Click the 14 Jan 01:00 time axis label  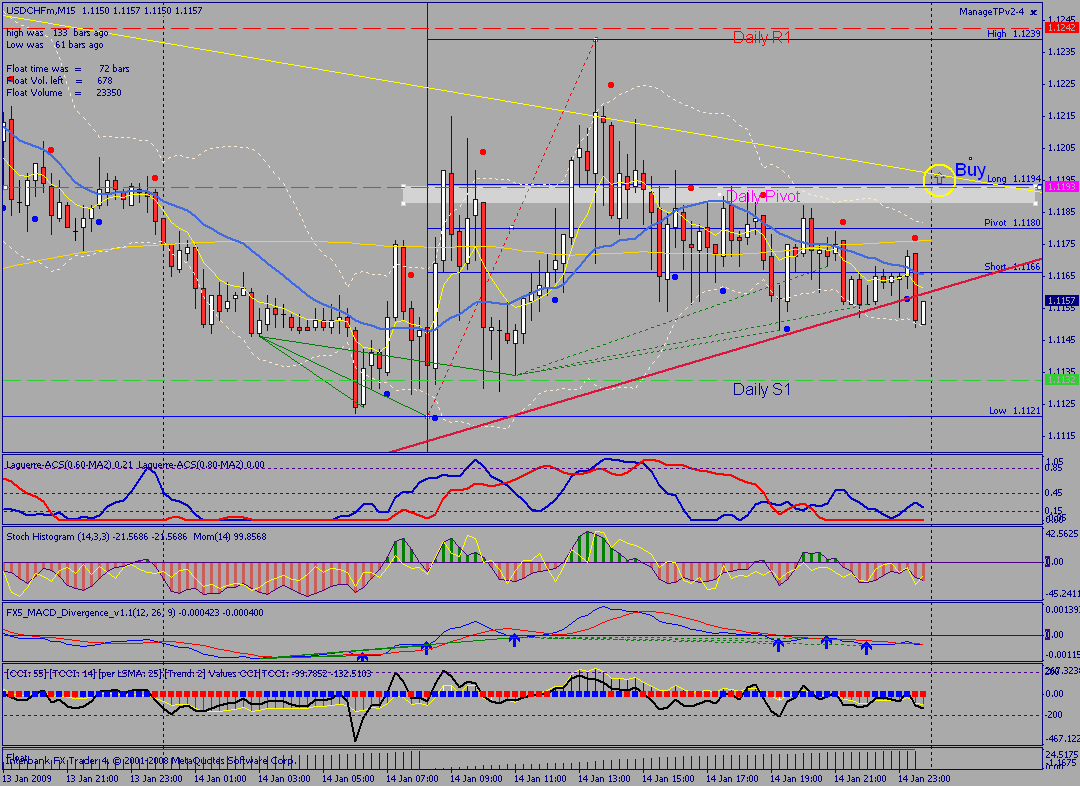pyautogui.click(x=222, y=778)
